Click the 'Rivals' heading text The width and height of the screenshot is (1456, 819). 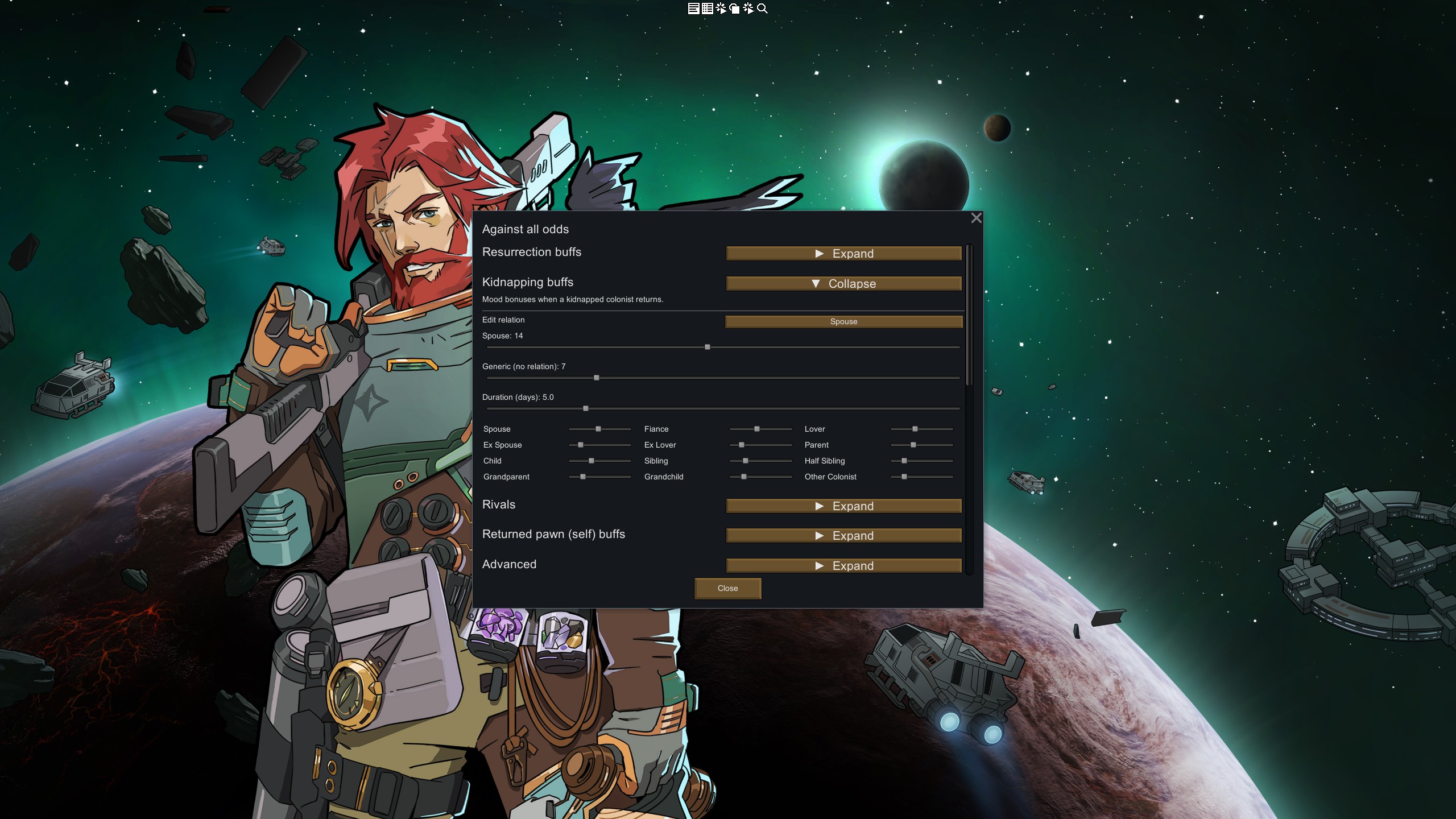point(499,504)
